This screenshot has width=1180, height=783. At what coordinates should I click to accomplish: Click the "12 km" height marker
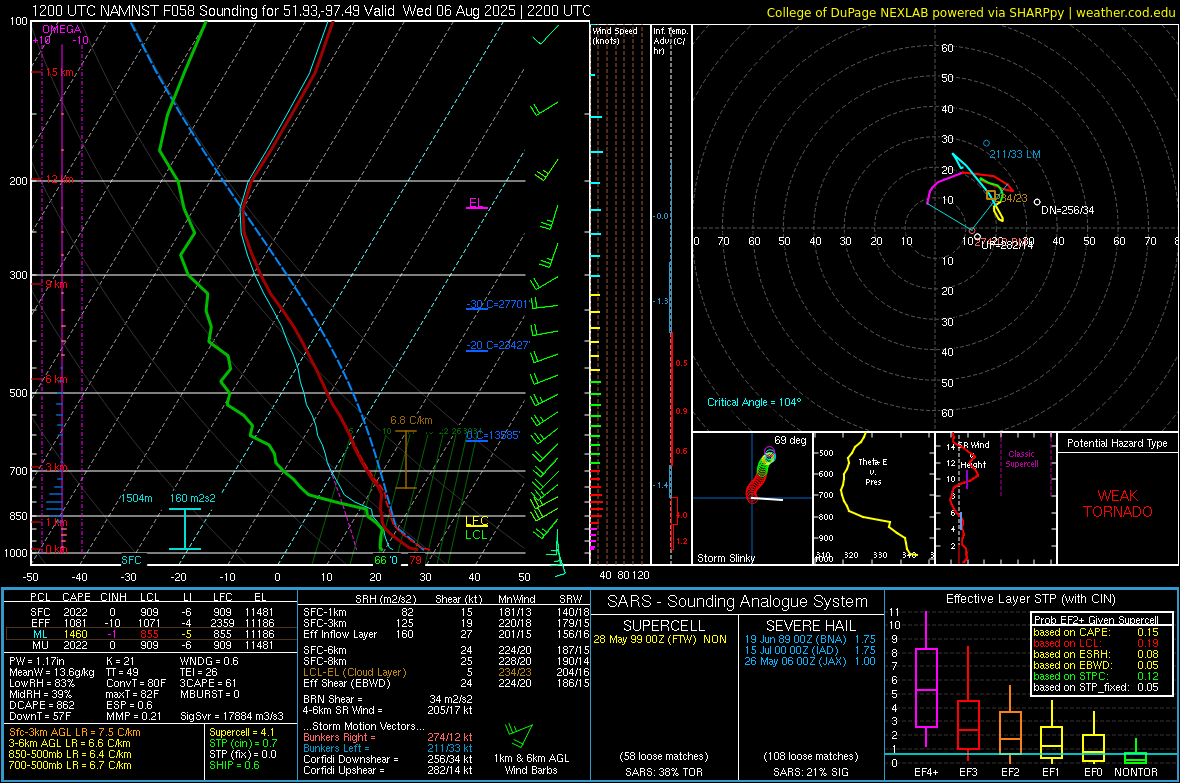coord(59,179)
